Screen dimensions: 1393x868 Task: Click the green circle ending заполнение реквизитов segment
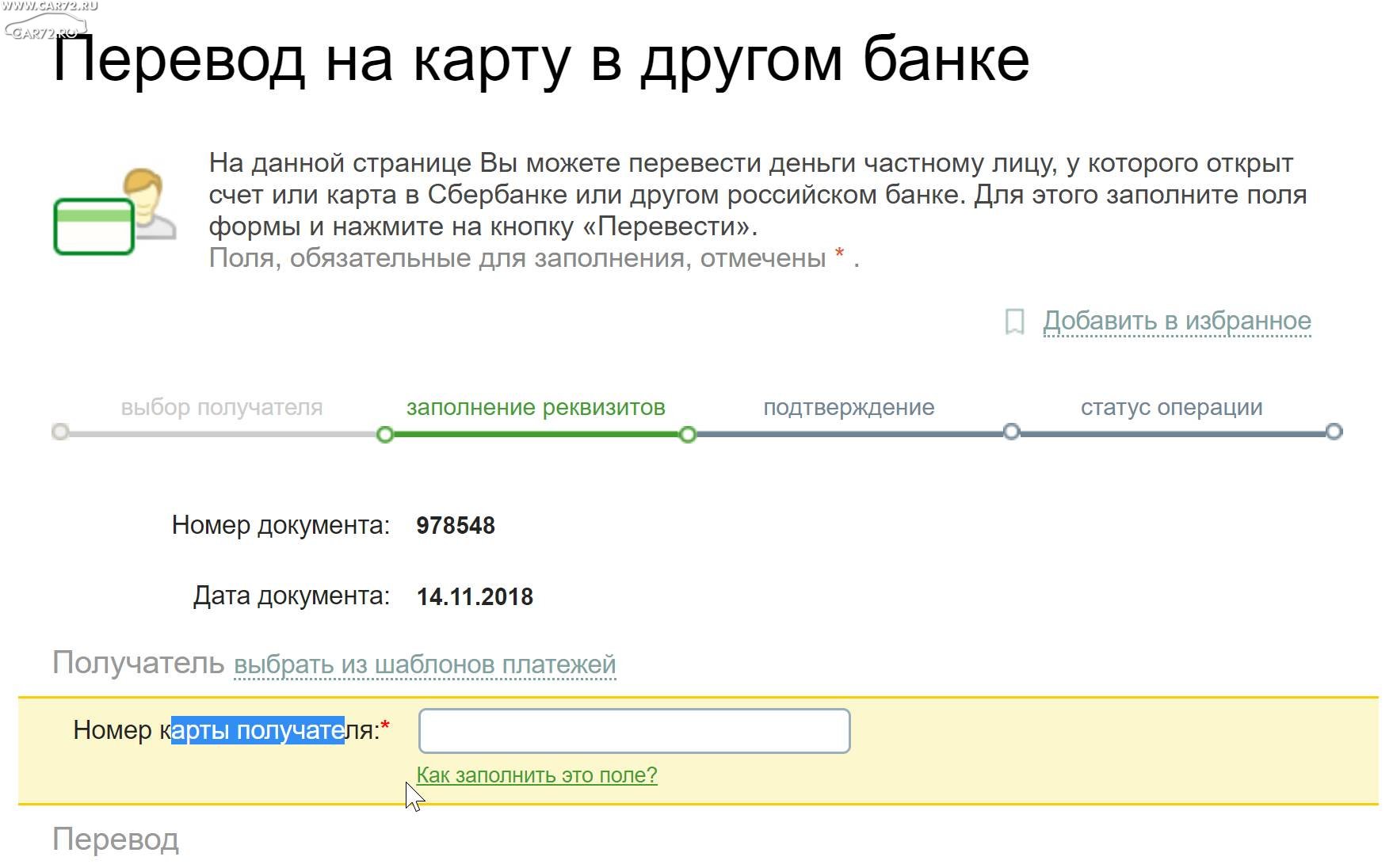click(x=688, y=434)
